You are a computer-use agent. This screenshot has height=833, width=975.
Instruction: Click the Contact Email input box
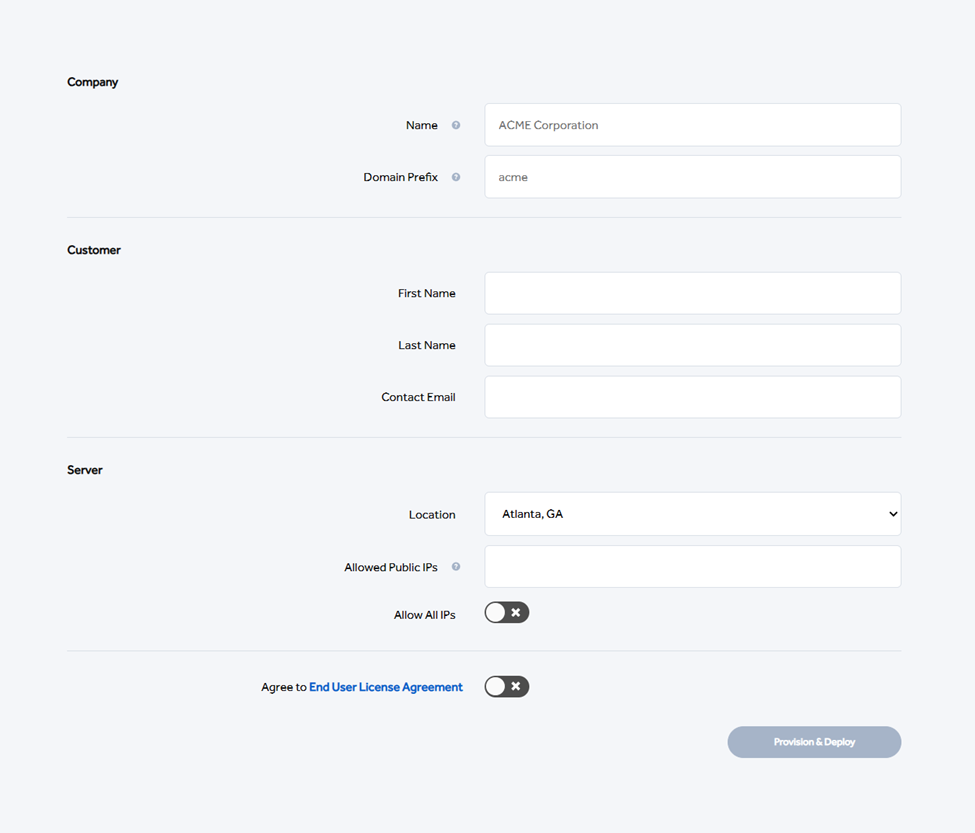[x=693, y=397]
